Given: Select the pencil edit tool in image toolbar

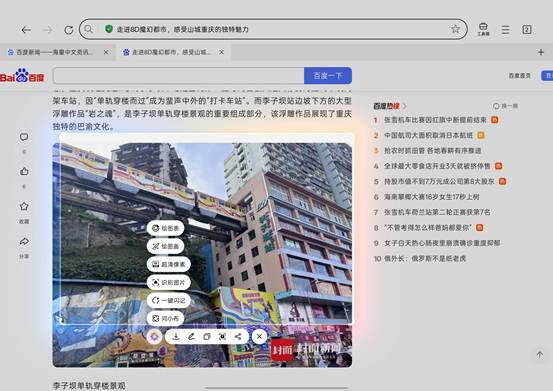Looking at the screenshot, I should 191,336.
